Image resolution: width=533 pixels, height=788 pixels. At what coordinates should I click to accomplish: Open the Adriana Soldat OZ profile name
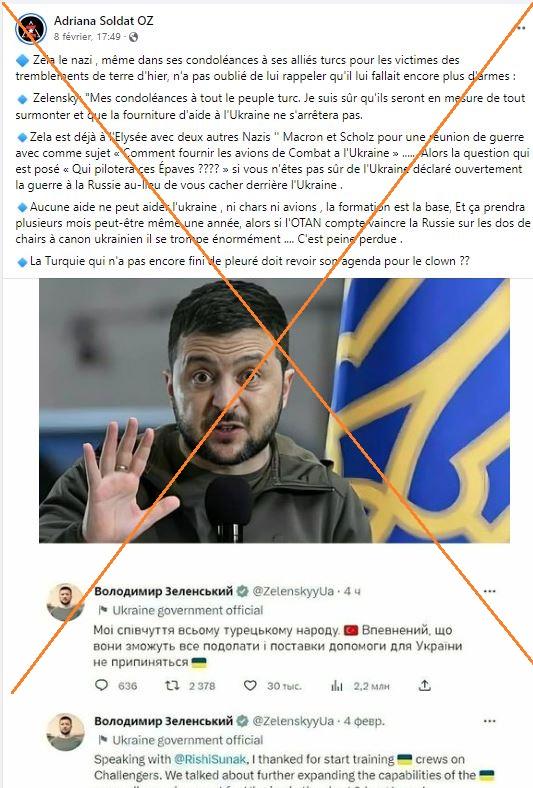coord(103,21)
